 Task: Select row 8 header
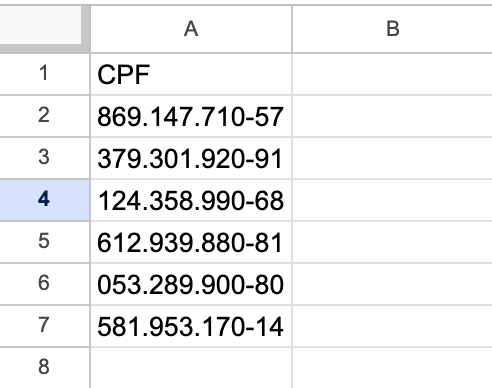click(45, 368)
